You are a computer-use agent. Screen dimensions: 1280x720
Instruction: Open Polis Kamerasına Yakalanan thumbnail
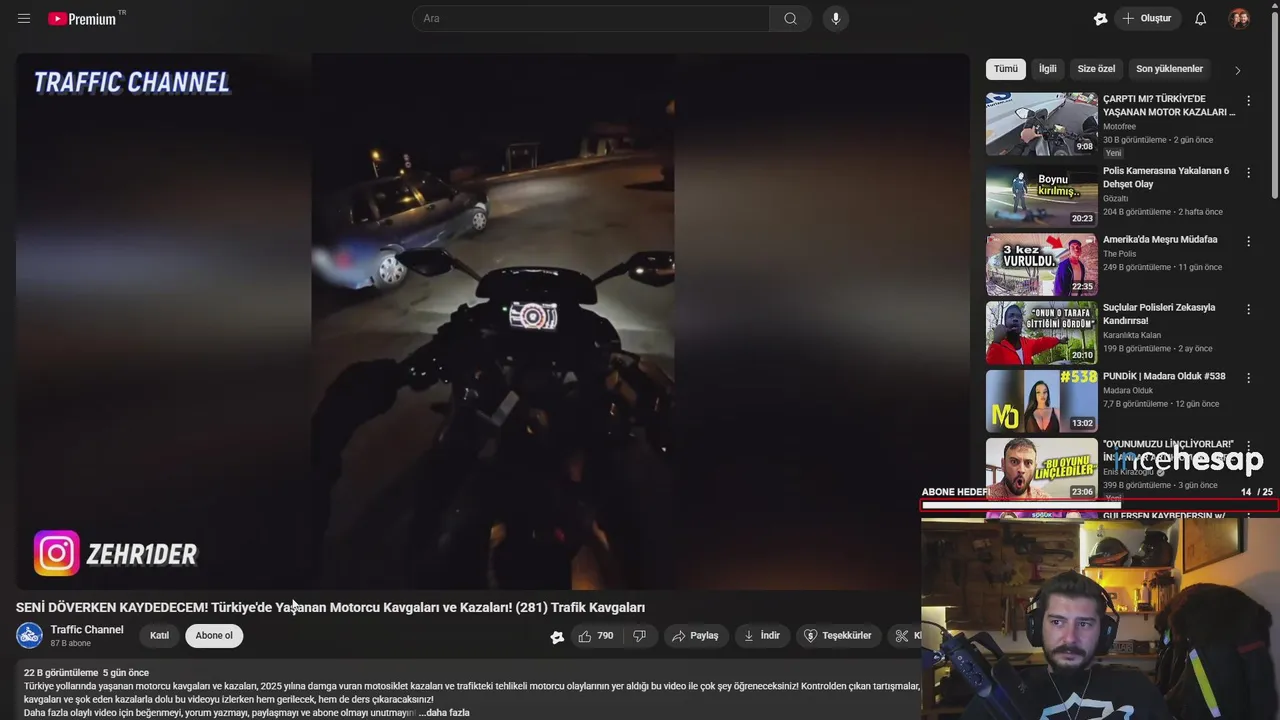(1041, 196)
